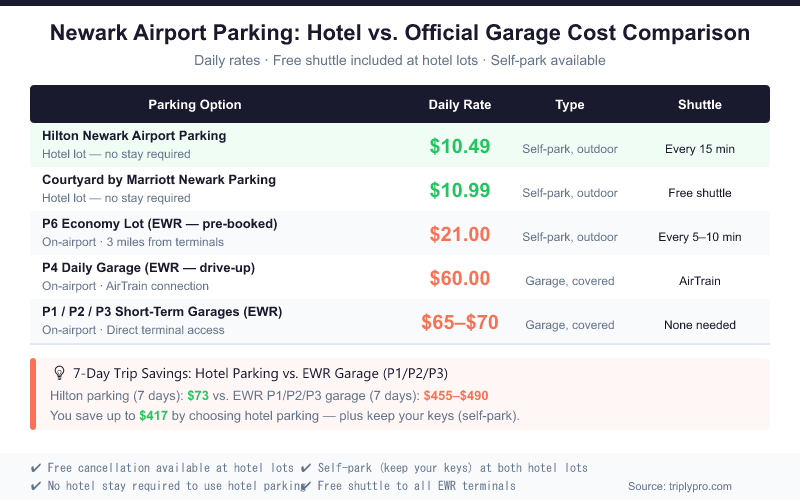This screenshot has height=500, width=800.
Task: Click P1 / P2 / P3 Short-Term Garages title
Action: click(x=162, y=311)
